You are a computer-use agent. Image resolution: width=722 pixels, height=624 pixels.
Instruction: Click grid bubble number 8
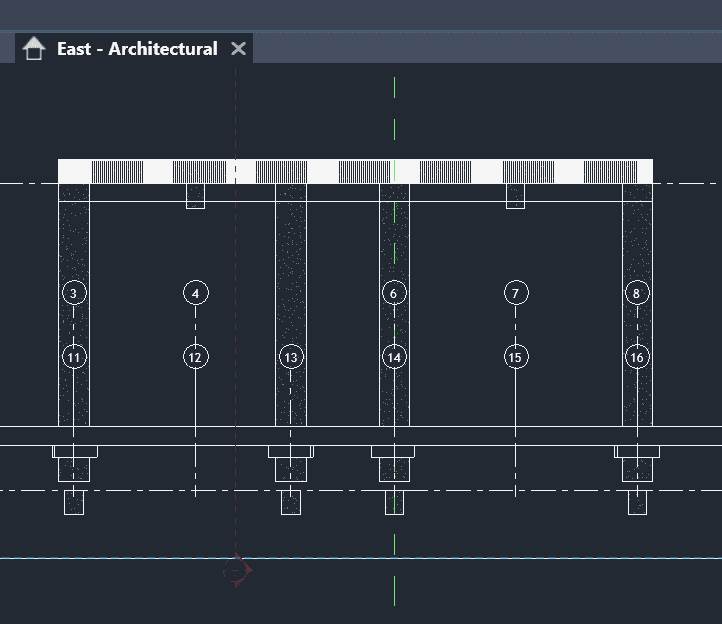tap(637, 293)
